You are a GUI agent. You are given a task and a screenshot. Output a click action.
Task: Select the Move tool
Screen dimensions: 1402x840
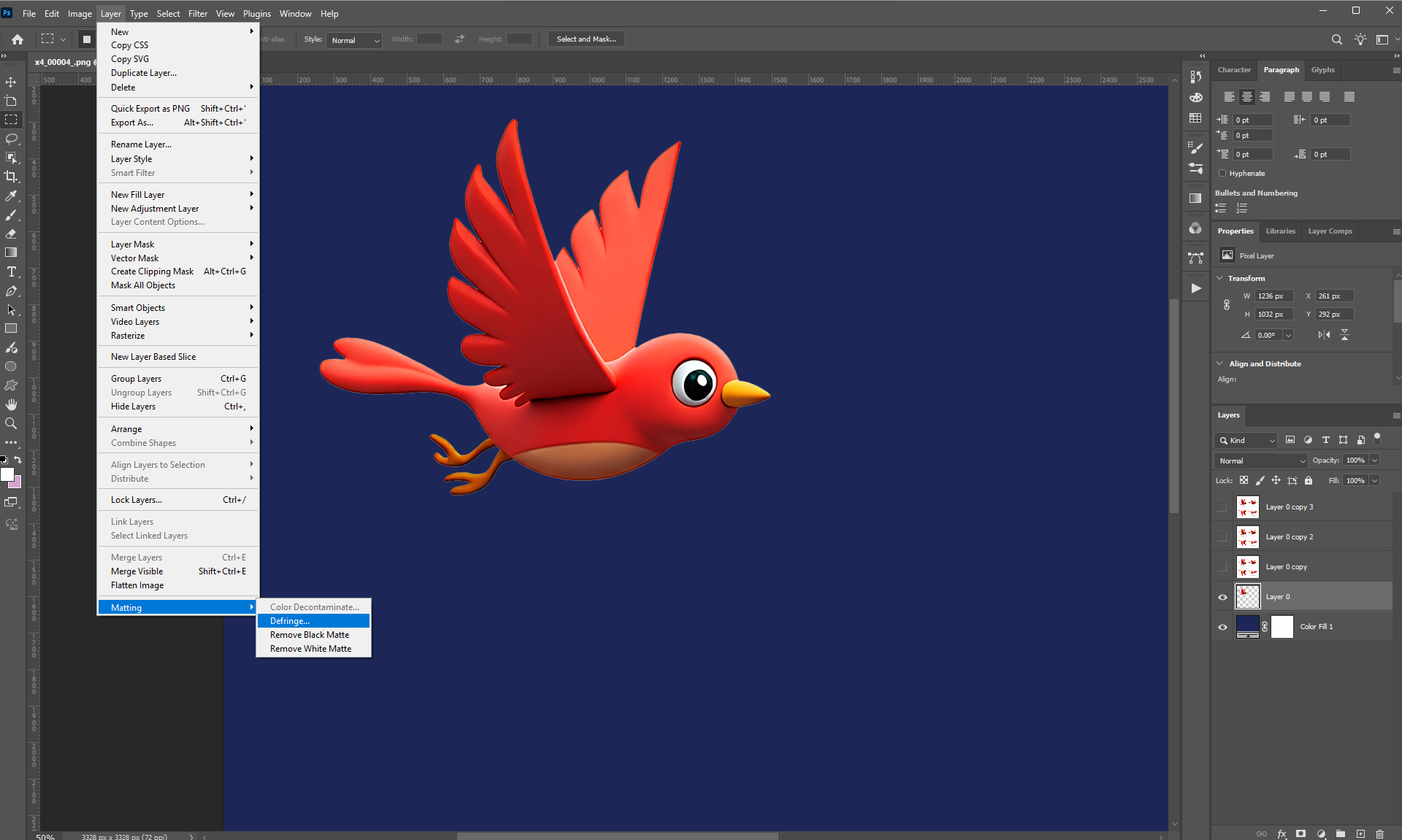tap(11, 82)
